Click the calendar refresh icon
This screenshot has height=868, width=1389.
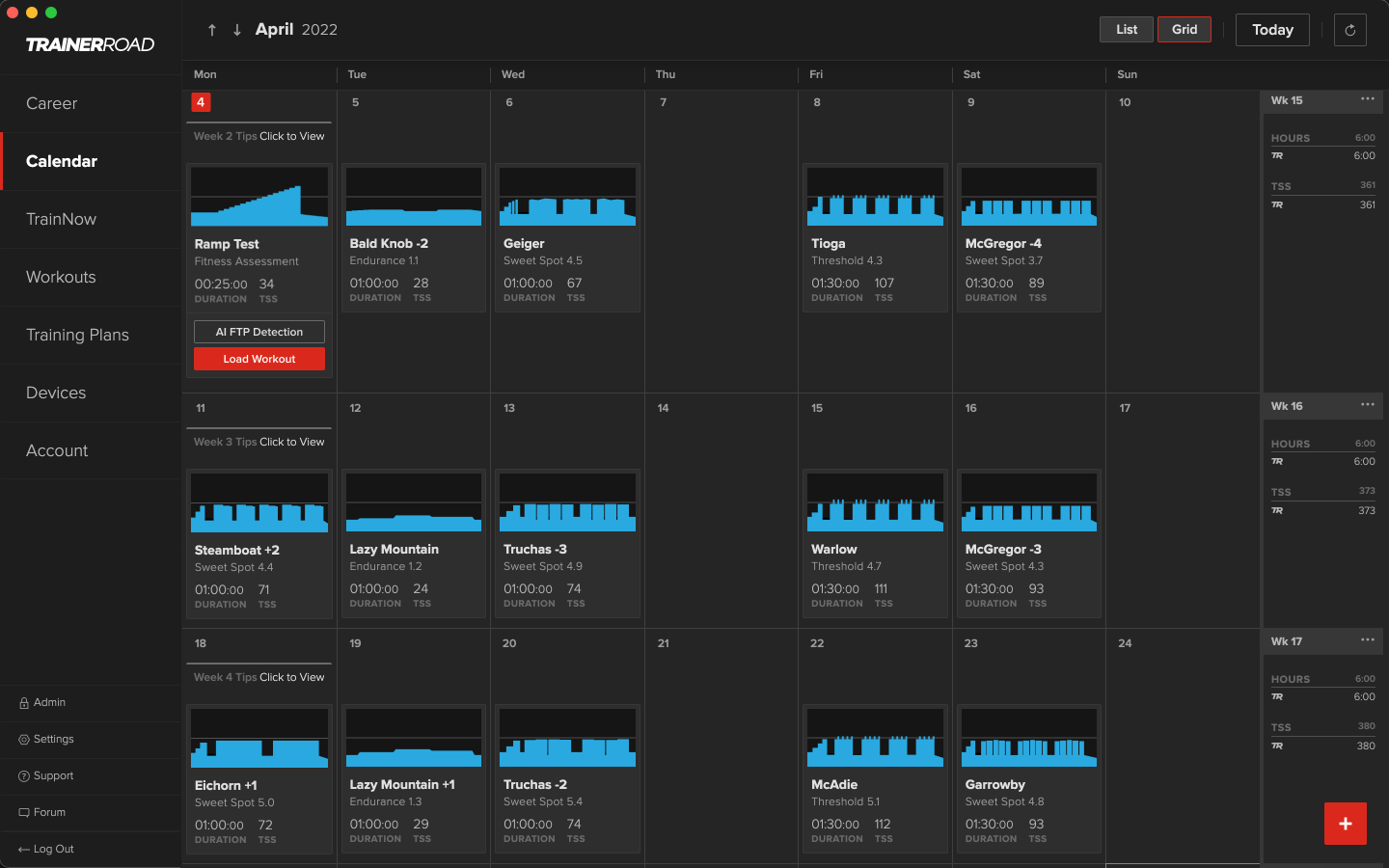pyautogui.click(x=1349, y=29)
